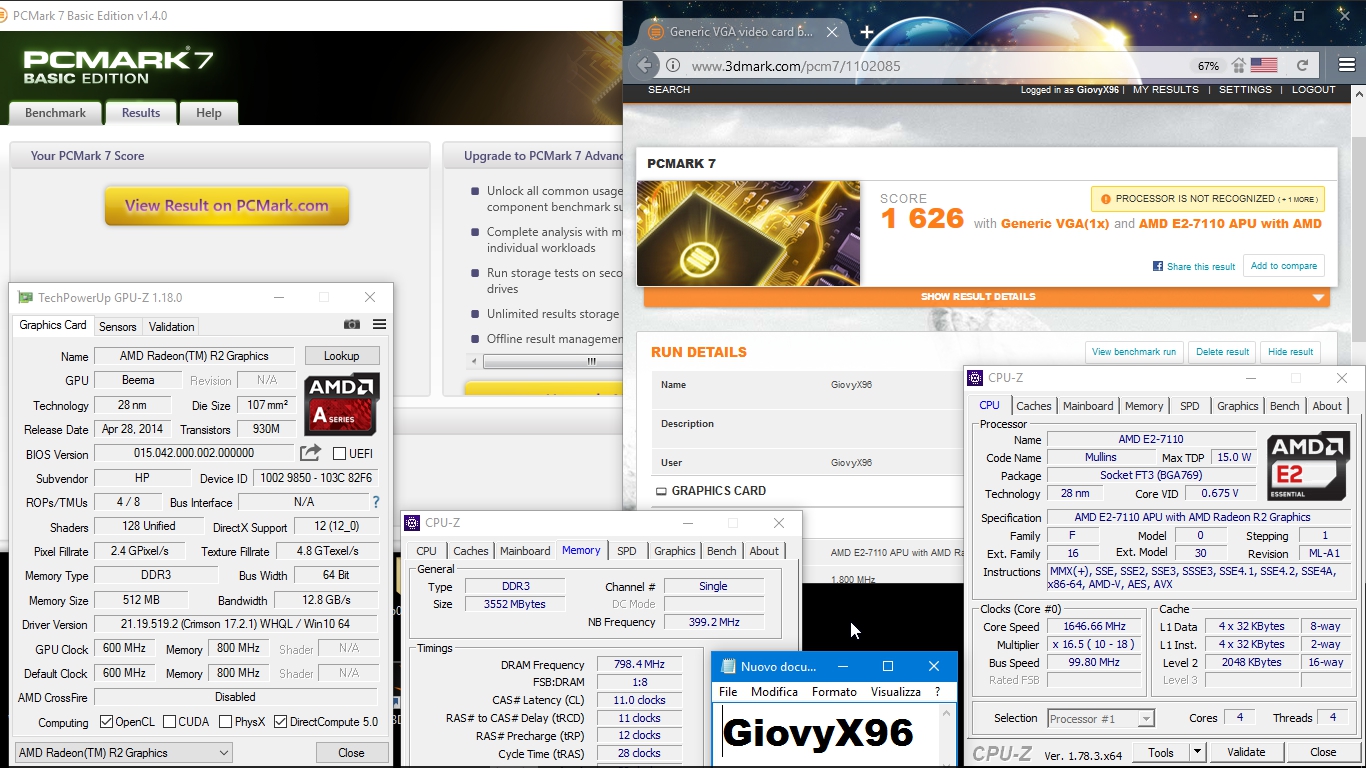Collapse the GRAPHICS CARD section
Viewport: 1366px width, 768px height.
[711, 491]
